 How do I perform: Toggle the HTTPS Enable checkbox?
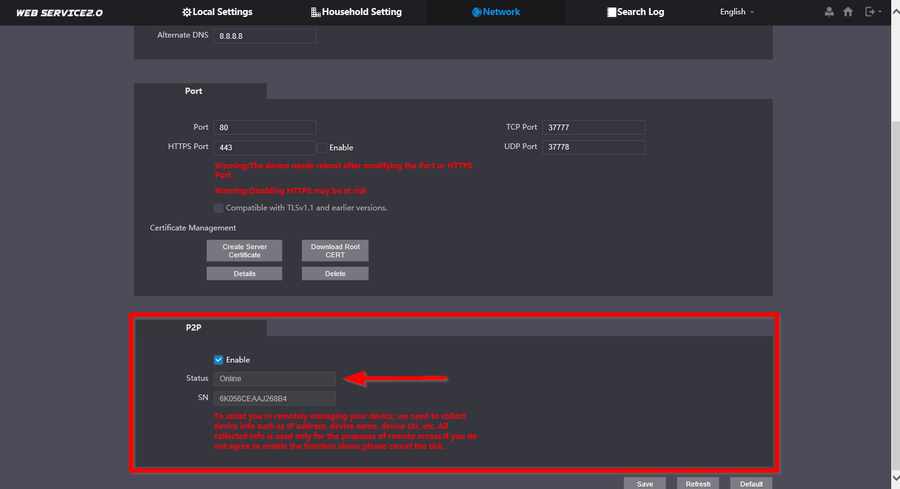pyautogui.click(x=323, y=148)
